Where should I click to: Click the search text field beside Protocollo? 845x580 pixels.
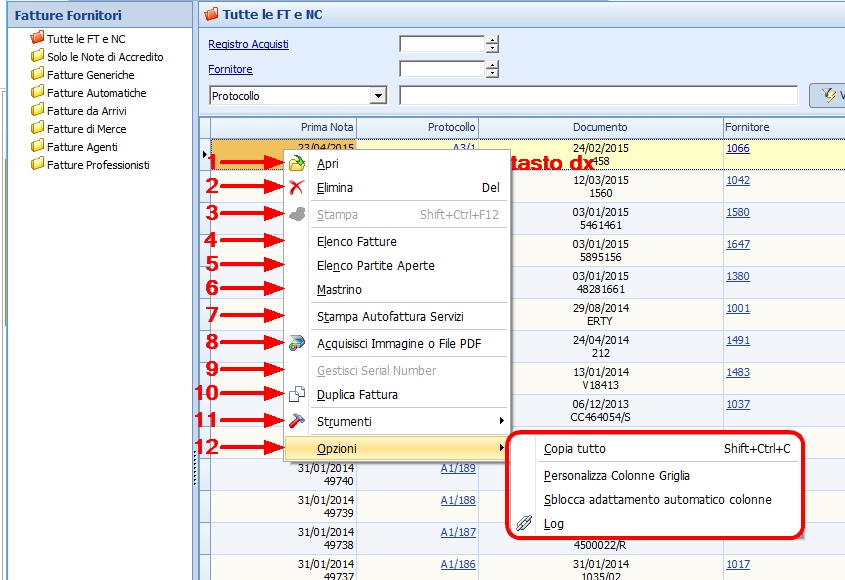[x=598, y=96]
